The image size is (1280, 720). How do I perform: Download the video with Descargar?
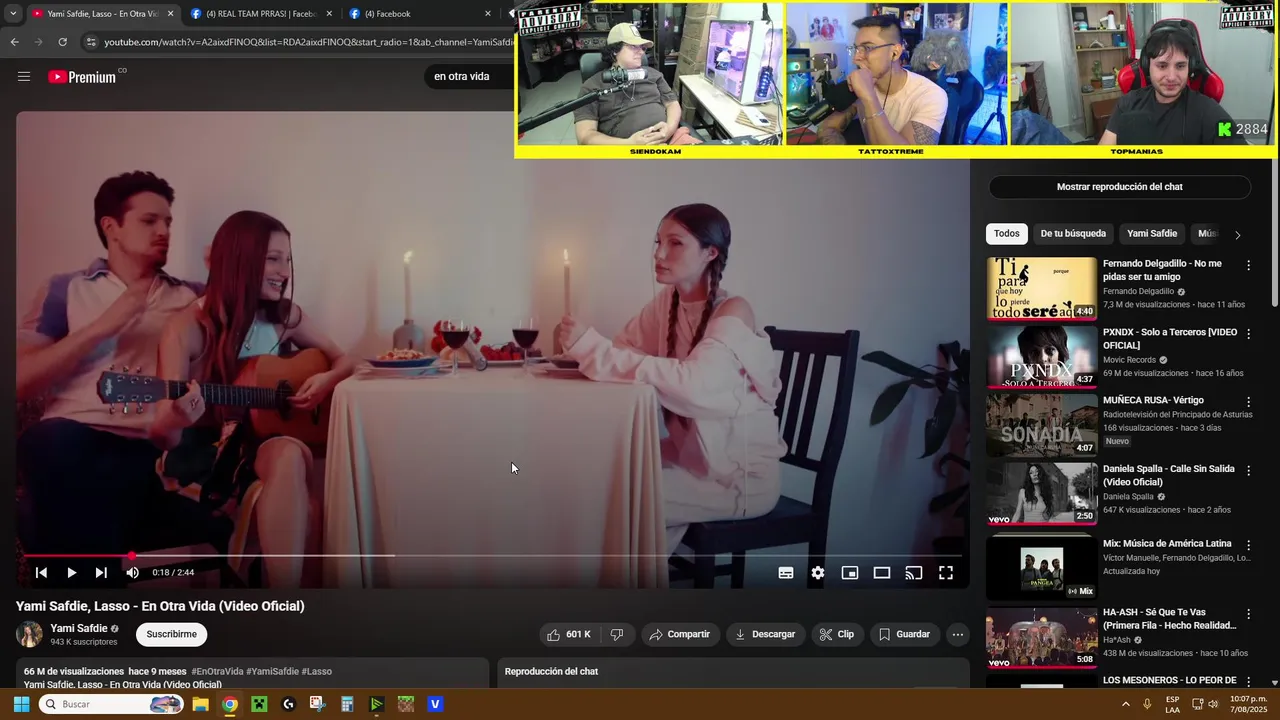pos(765,634)
